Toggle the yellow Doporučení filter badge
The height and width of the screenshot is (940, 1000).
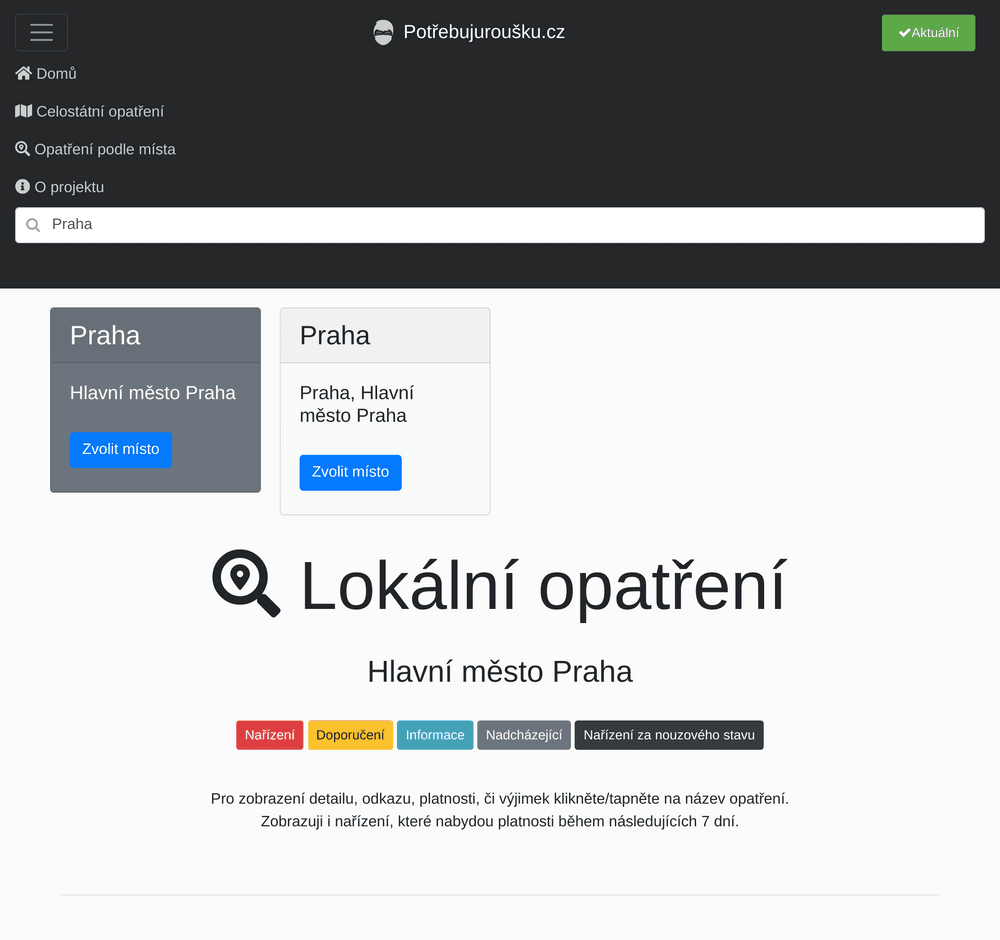tap(350, 735)
